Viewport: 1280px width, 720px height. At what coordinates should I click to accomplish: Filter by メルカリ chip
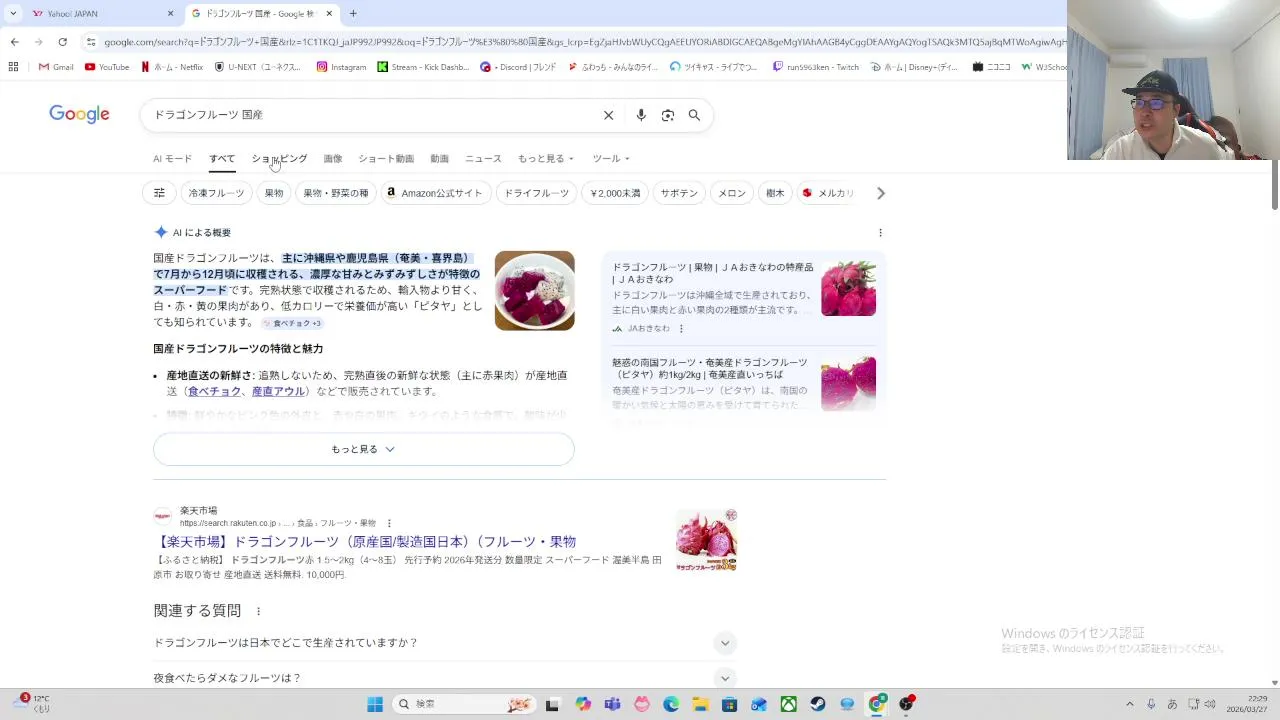pos(828,193)
